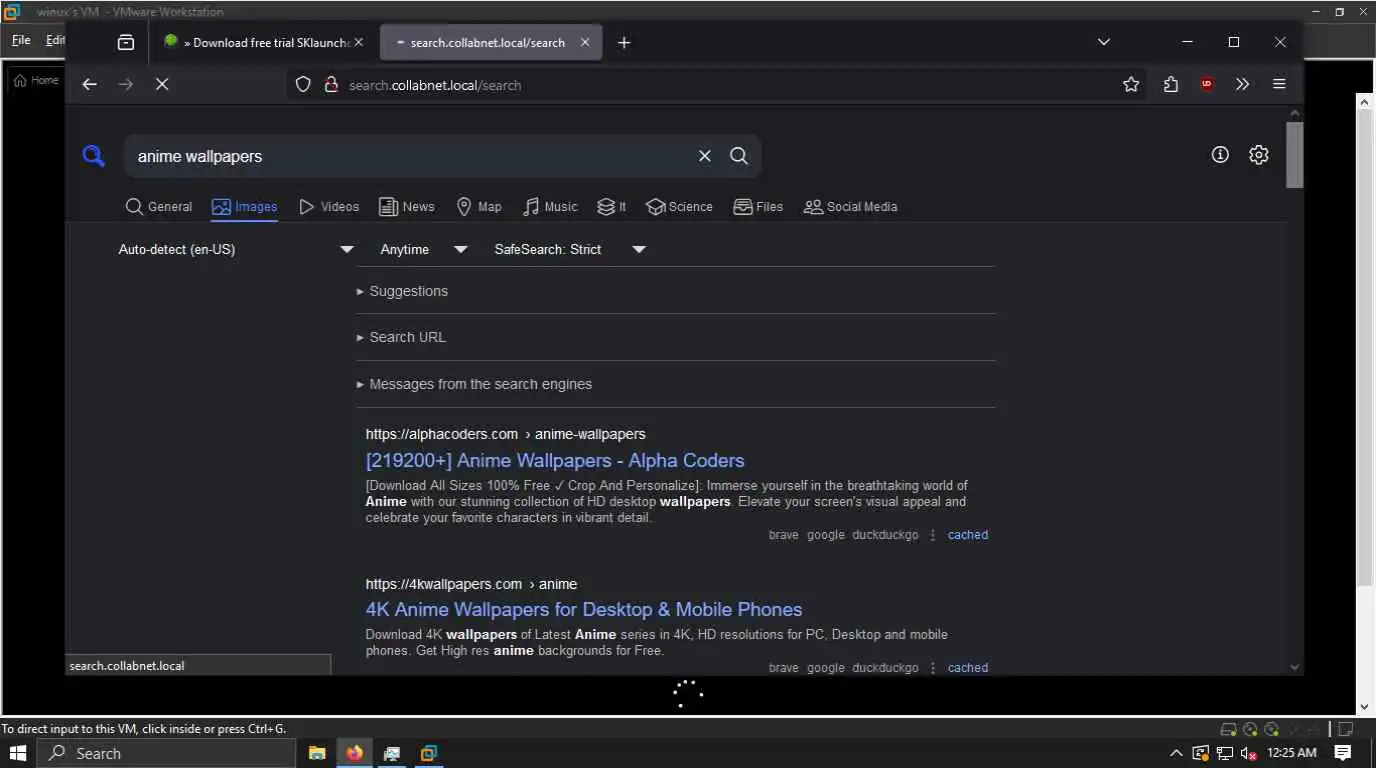Go back with the browser back arrow
1376x768 pixels.
89,85
